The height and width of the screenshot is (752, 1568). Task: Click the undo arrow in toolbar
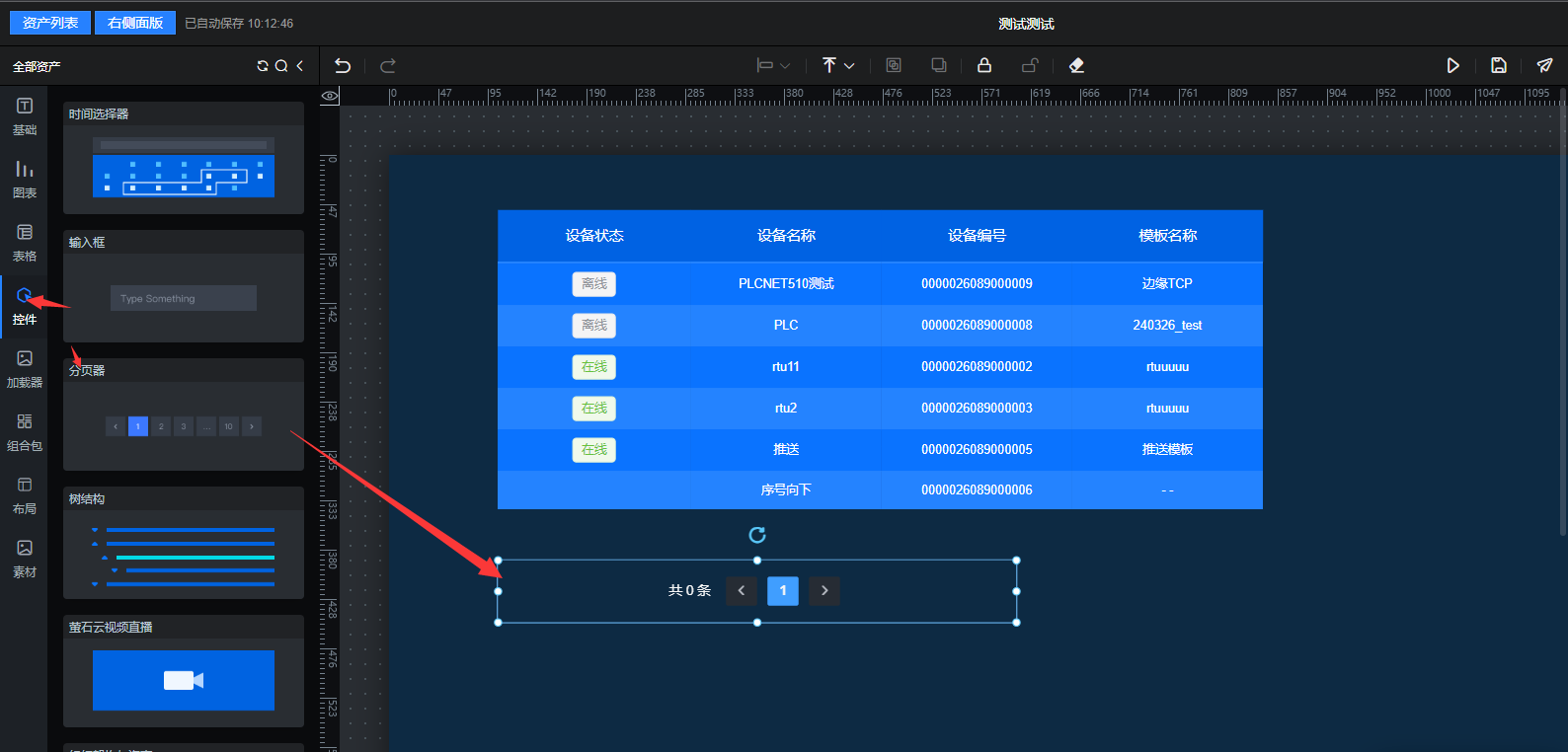point(343,65)
